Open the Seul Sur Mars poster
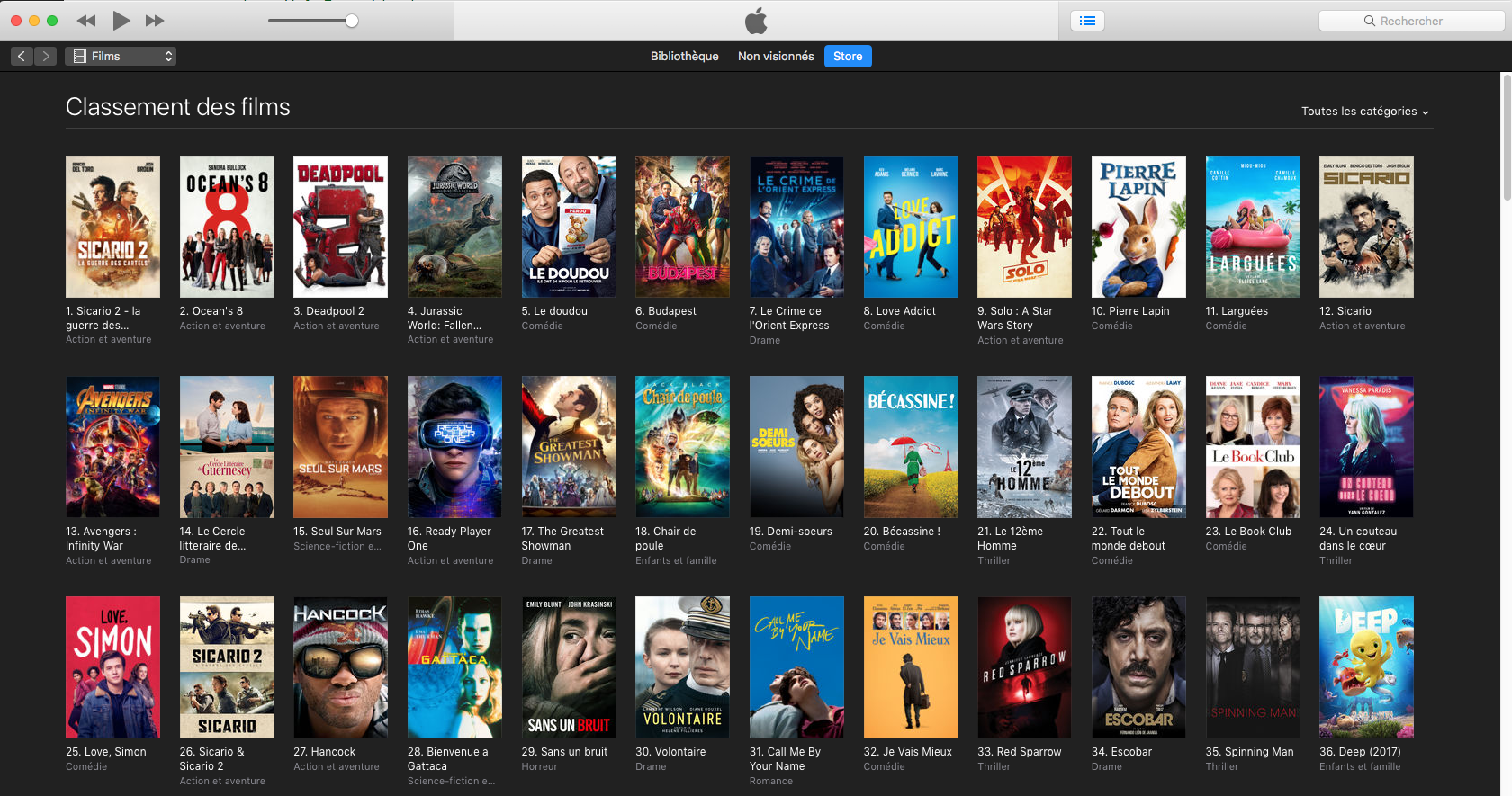The height and width of the screenshot is (796, 1512). click(340, 447)
